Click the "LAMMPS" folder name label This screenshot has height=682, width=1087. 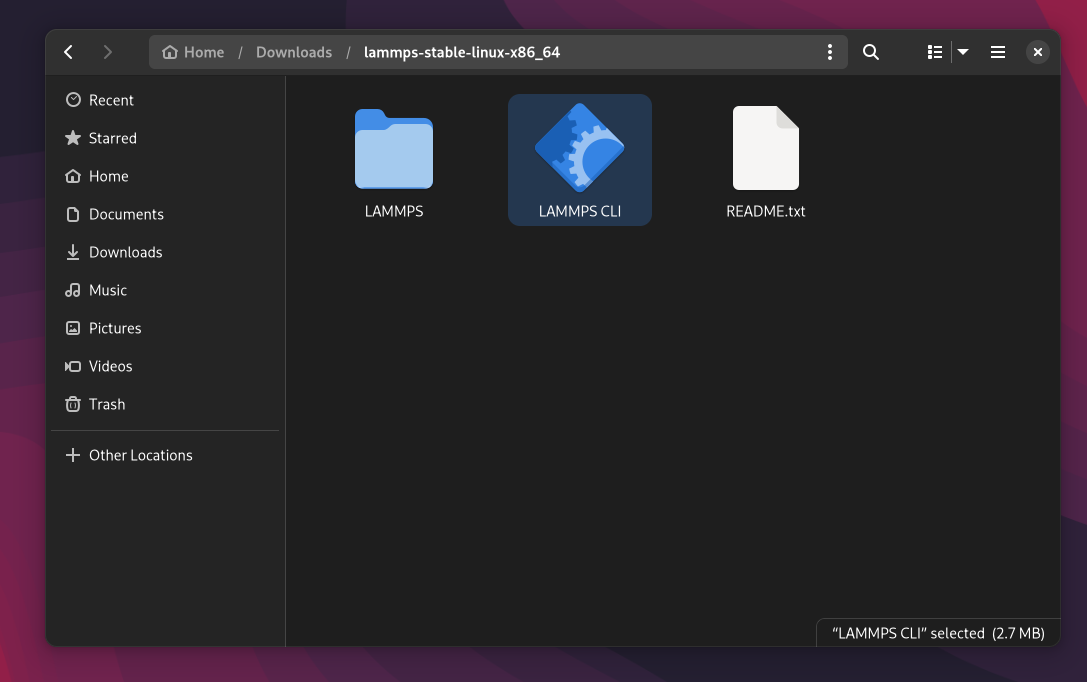(x=394, y=211)
